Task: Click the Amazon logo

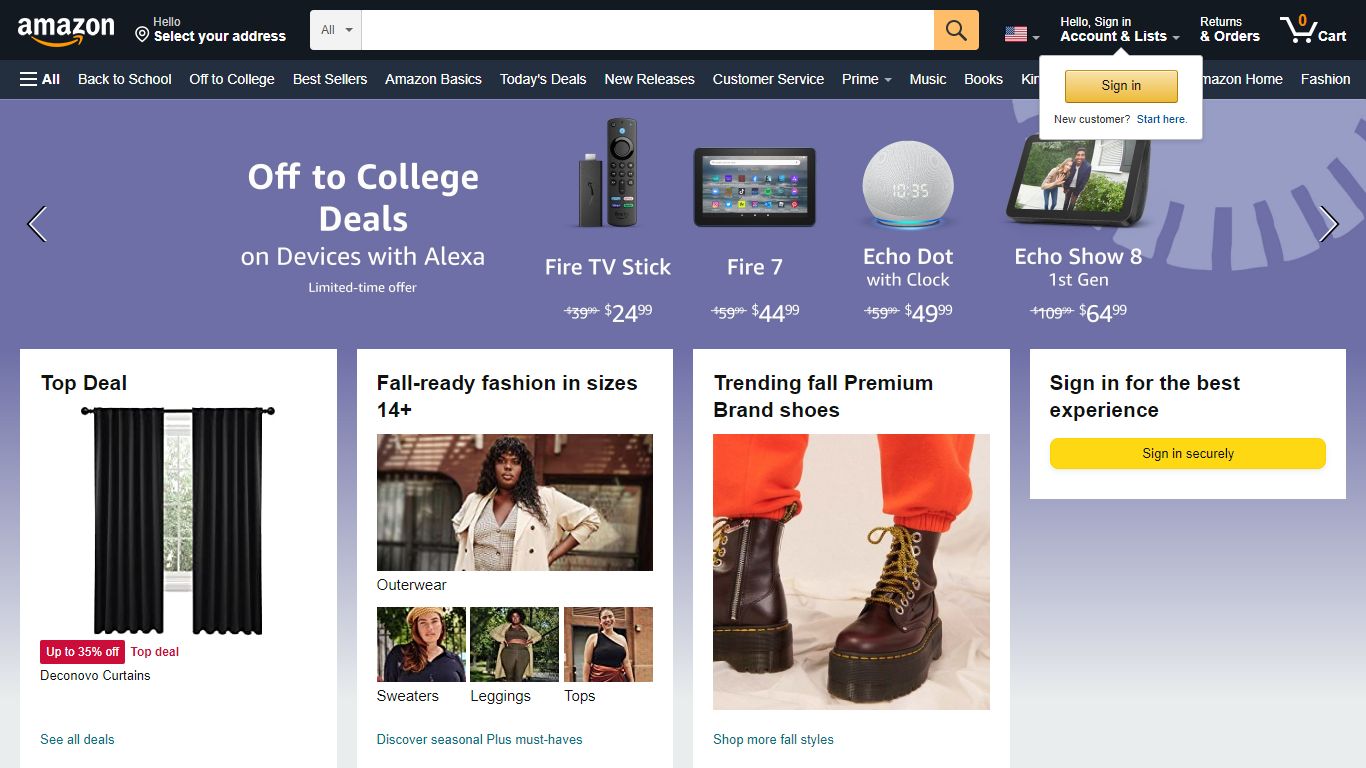Action: (x=66, y=31)
